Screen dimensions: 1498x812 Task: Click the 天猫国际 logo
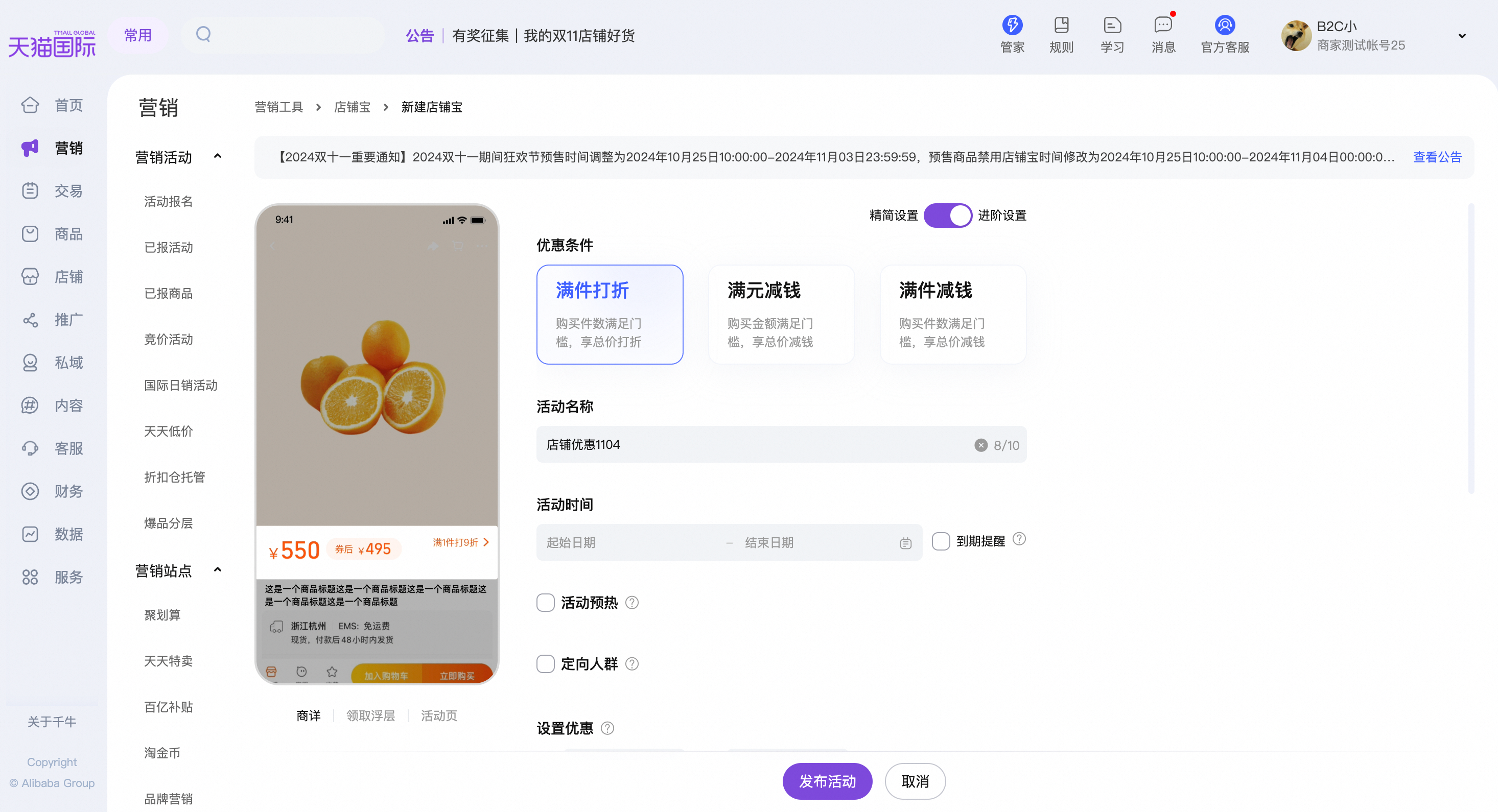(52, 43)
